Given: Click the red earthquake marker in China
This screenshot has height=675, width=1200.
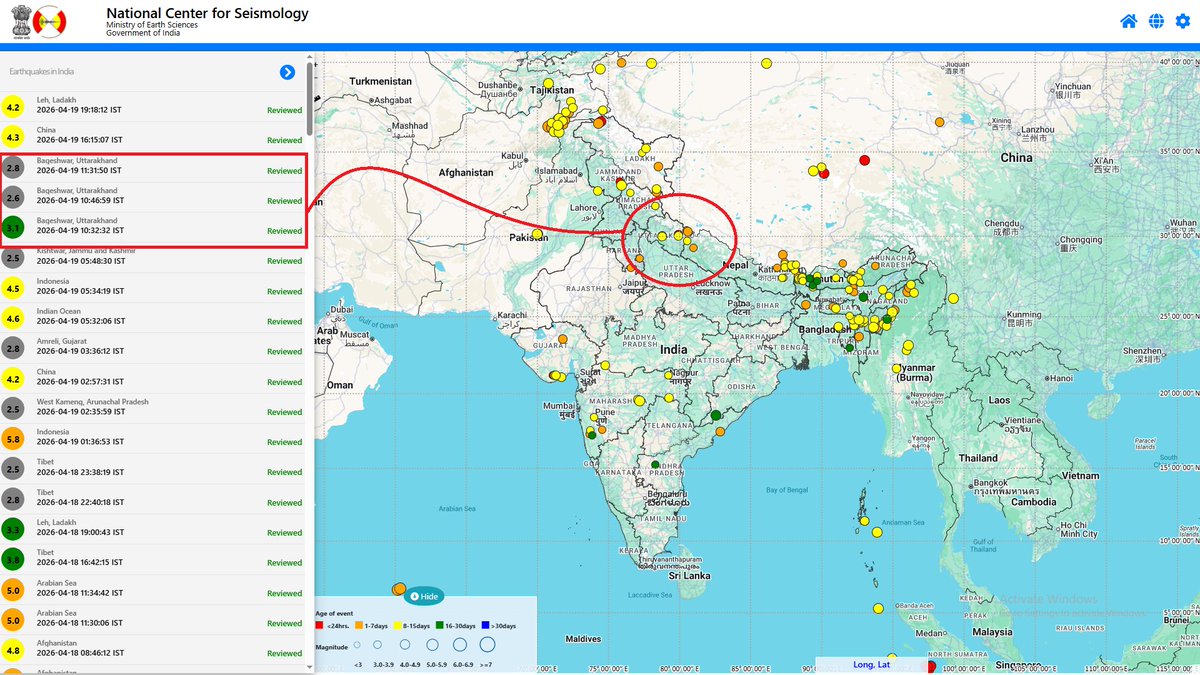Looking at the screenshot, I should click(863, 159).
